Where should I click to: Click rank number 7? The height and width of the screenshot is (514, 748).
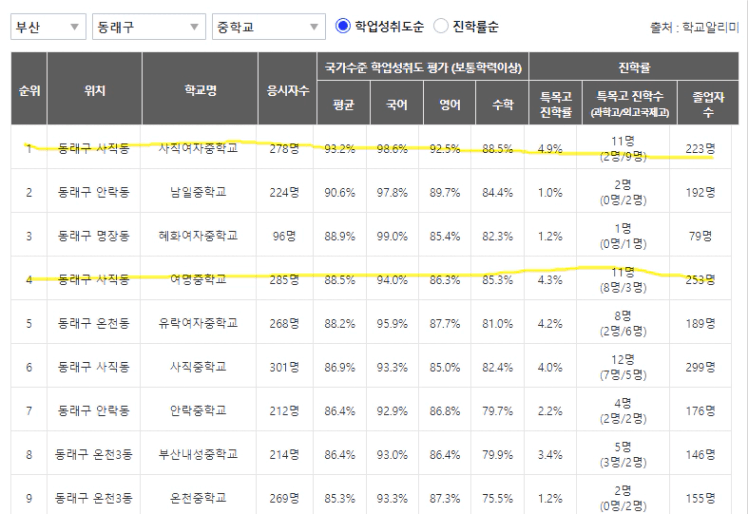click(x=29, y=411)
